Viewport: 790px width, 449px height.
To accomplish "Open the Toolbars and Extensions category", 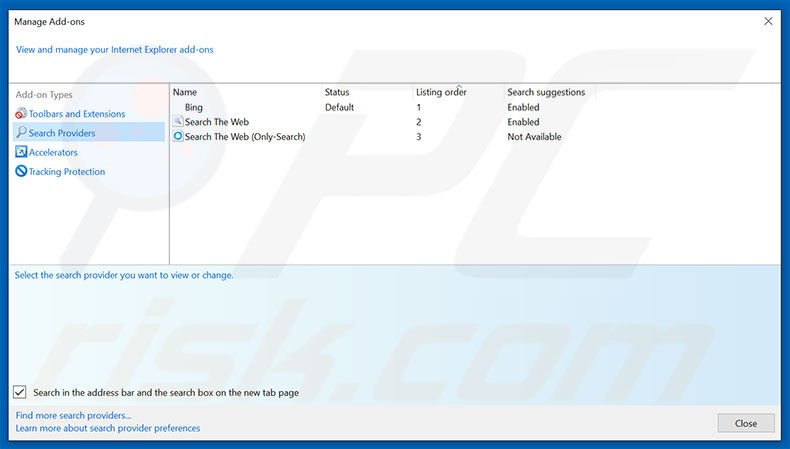I will [77, 114].
